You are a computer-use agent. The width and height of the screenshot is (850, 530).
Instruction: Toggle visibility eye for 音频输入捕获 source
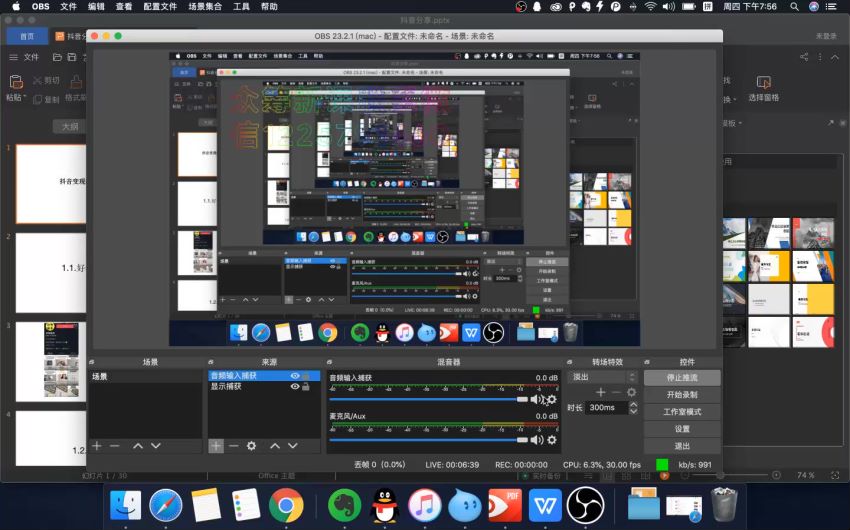coord(295,376)
